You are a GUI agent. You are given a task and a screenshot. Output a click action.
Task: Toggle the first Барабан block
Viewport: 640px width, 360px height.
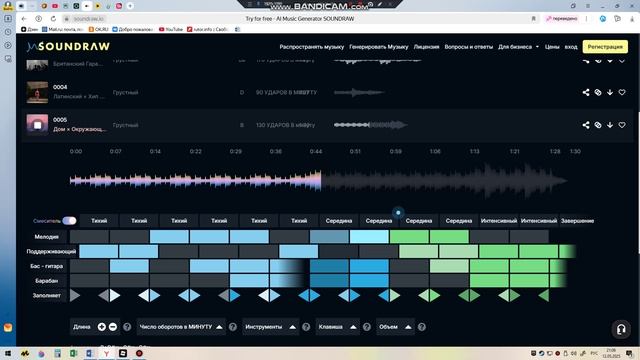89,281
